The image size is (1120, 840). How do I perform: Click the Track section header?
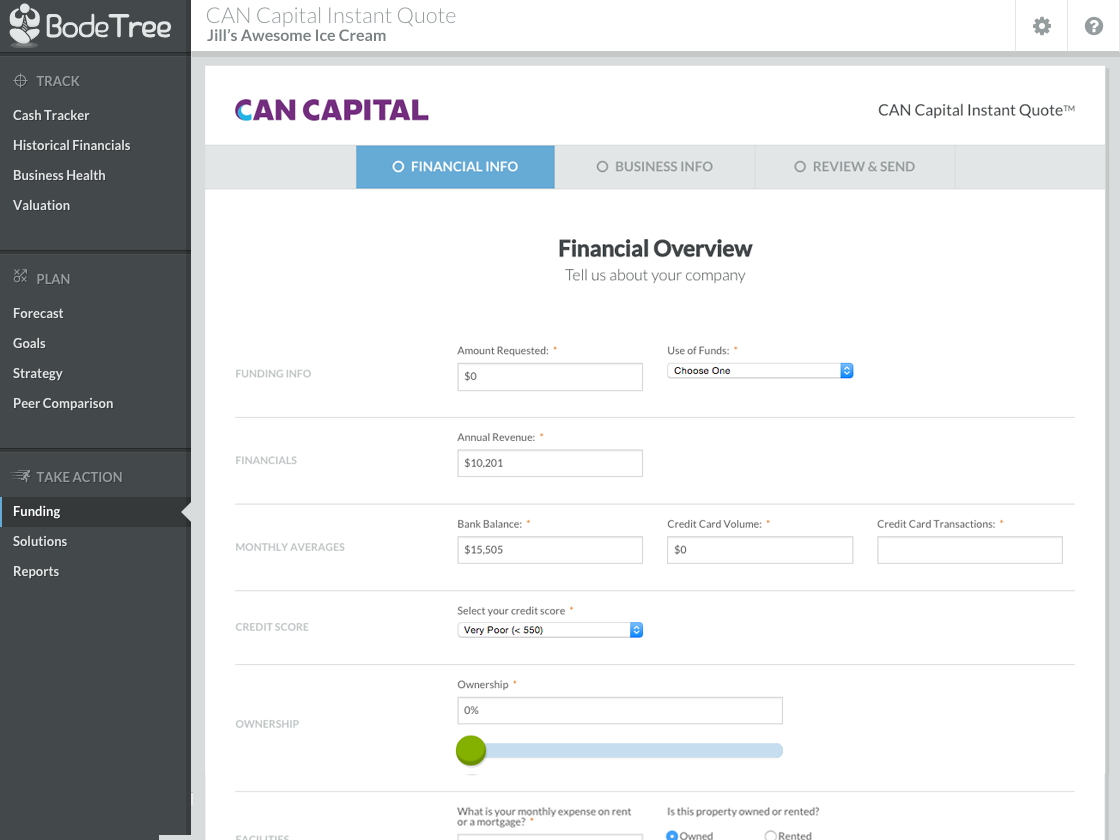pyautogui.click(x=58, y=81)
